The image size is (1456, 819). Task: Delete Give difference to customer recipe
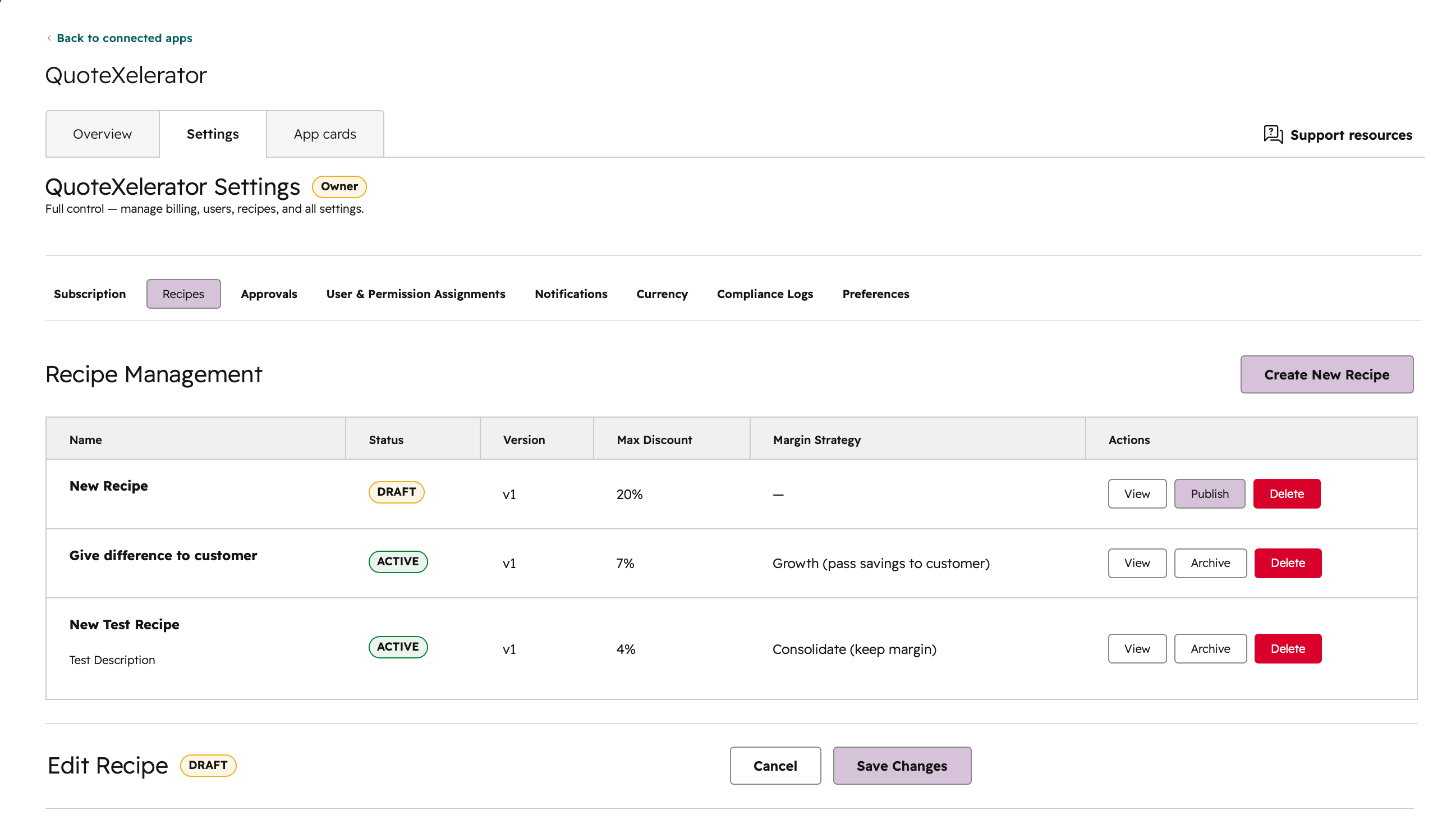point(1288,563)
